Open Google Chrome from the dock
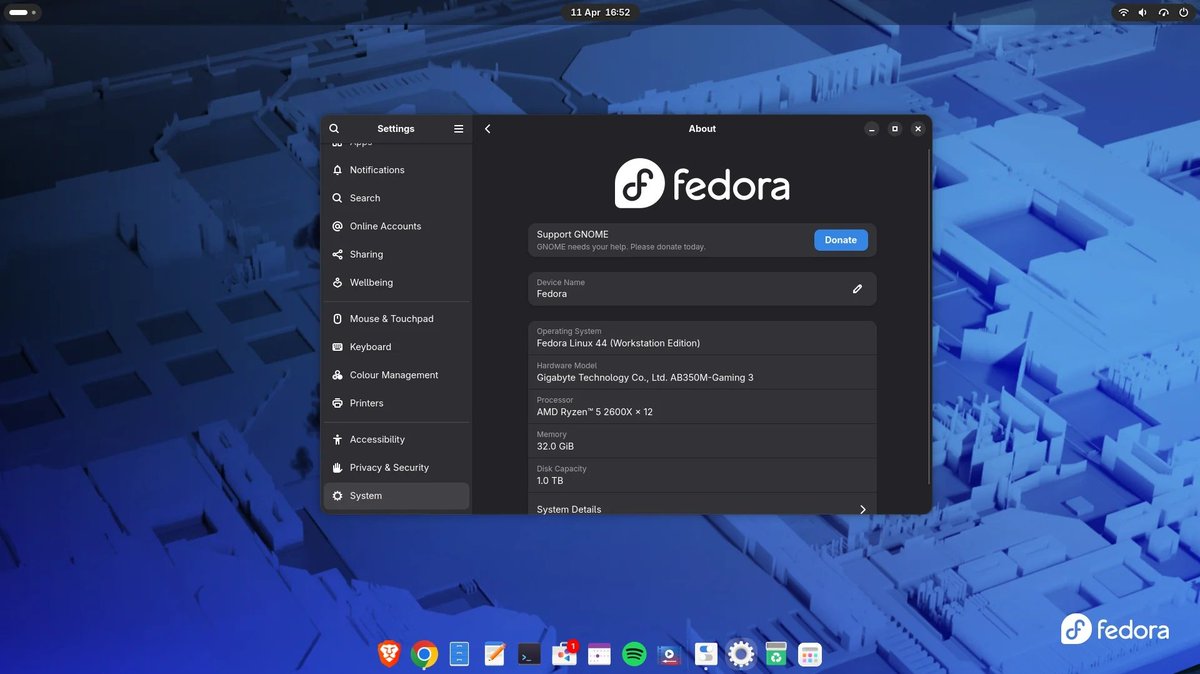Viewport: 1200px width, 674px height. pos(424,654)
